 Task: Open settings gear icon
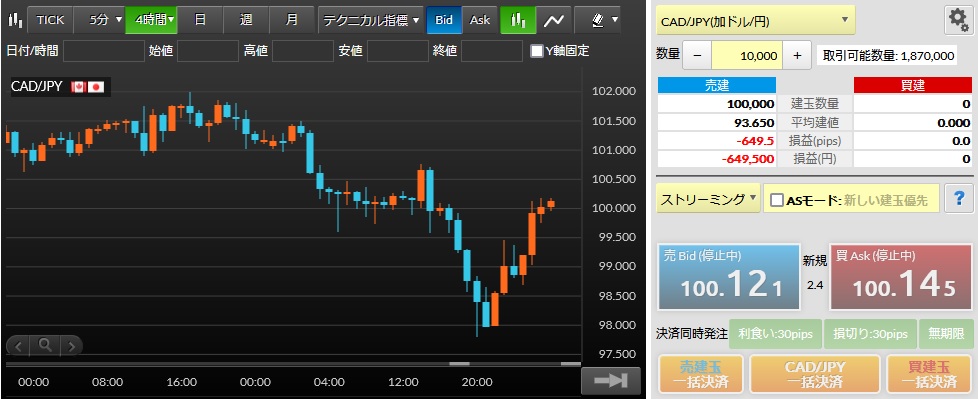point(958,21)
